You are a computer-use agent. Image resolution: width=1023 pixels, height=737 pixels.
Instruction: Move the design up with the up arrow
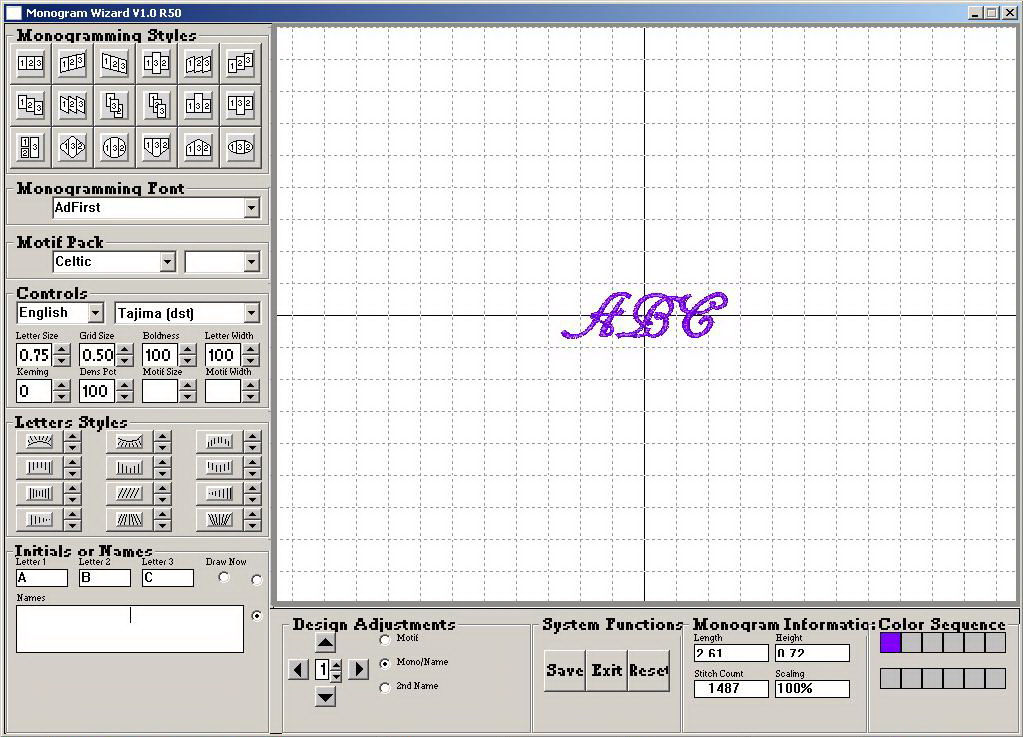tap(325, 643)
